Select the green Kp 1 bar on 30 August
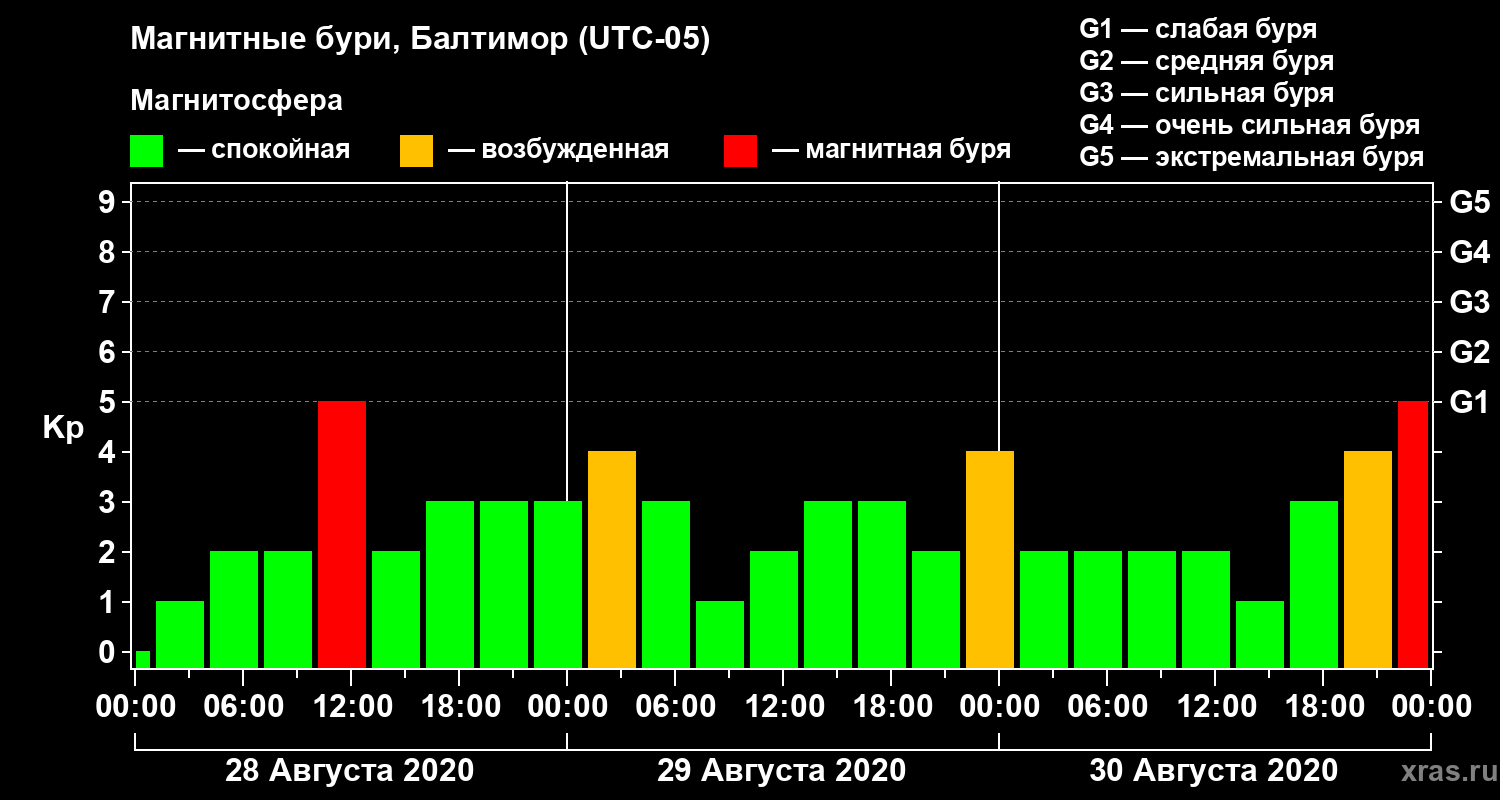 tap(1260, 635)
